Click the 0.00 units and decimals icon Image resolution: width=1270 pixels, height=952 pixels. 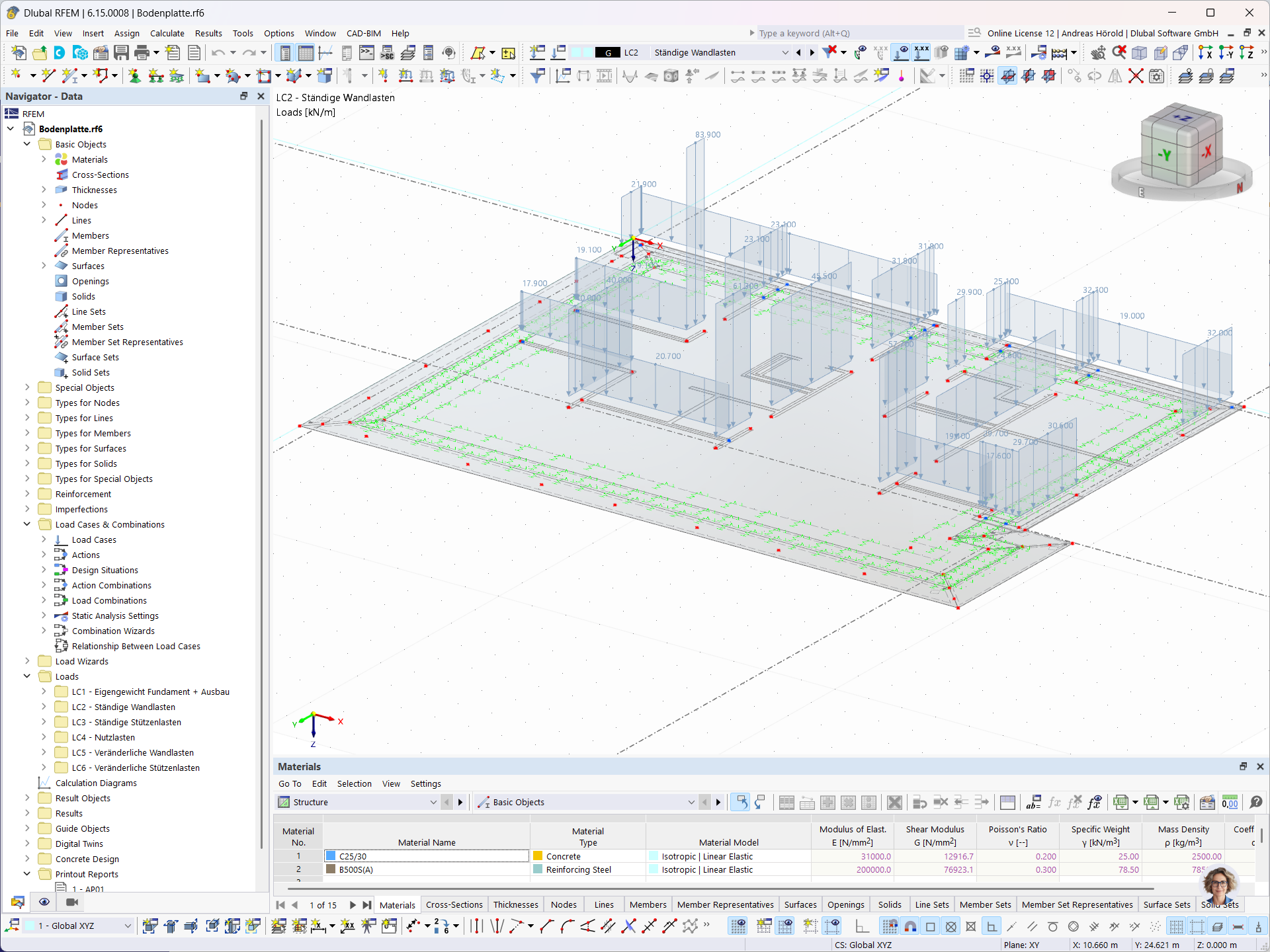point(1230,802)
